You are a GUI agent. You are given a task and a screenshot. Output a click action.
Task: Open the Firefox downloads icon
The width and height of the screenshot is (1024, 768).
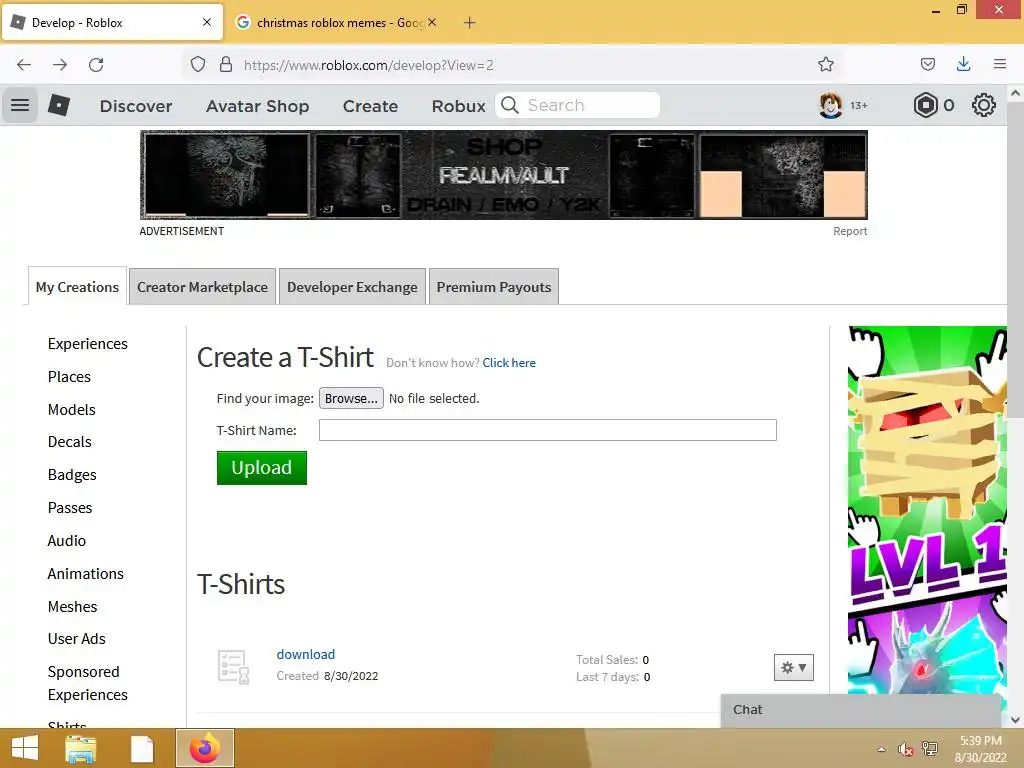963,64
